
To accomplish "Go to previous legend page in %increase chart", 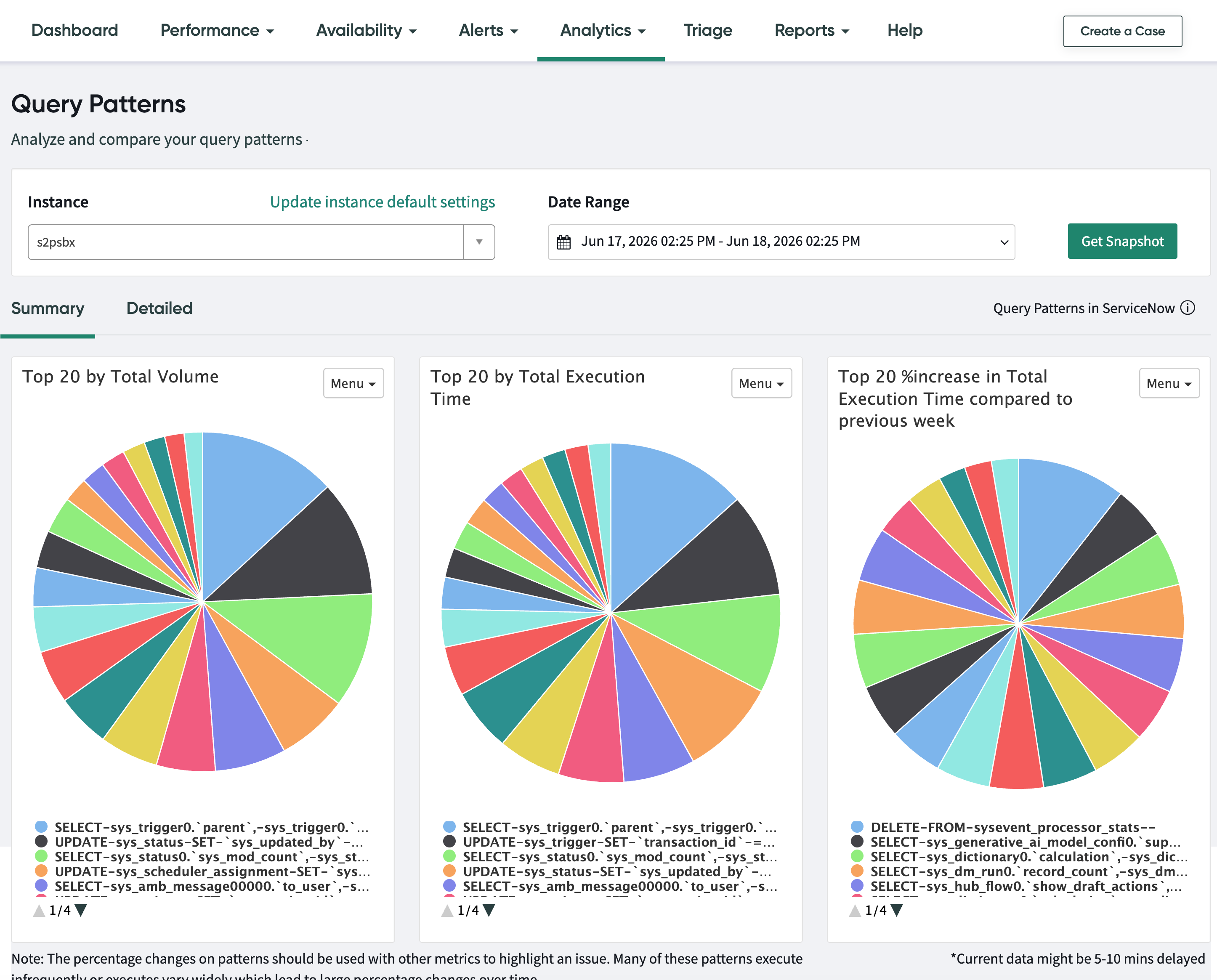I will 855,911.
